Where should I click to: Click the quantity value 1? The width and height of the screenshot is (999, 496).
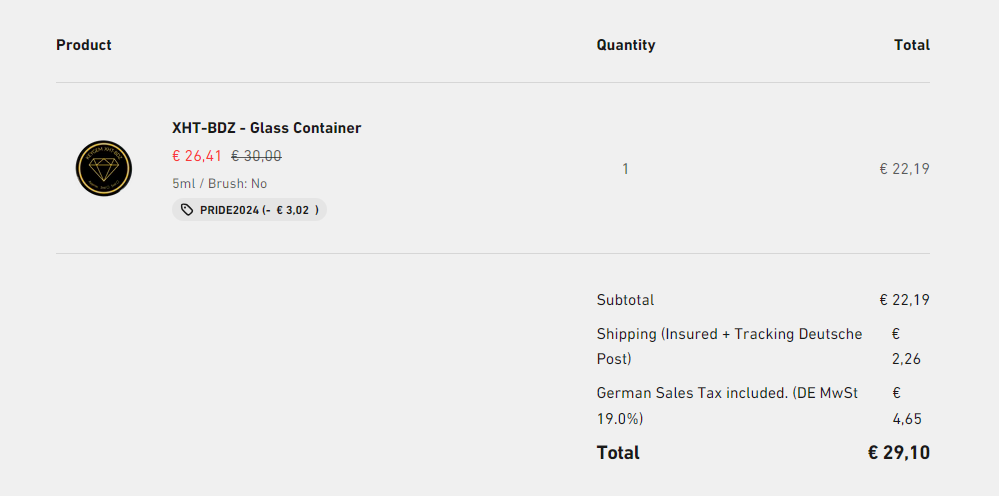[625, 169]
